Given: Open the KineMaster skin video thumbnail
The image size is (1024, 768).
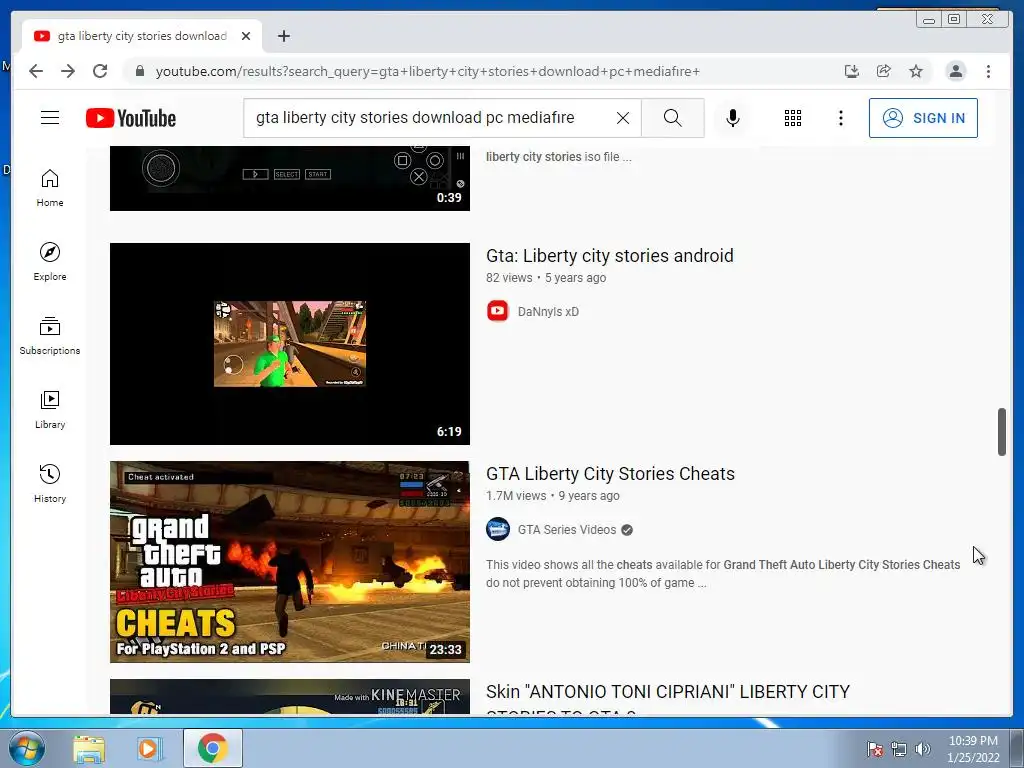Looking at the screenshot, I should [x=289, y=697].
